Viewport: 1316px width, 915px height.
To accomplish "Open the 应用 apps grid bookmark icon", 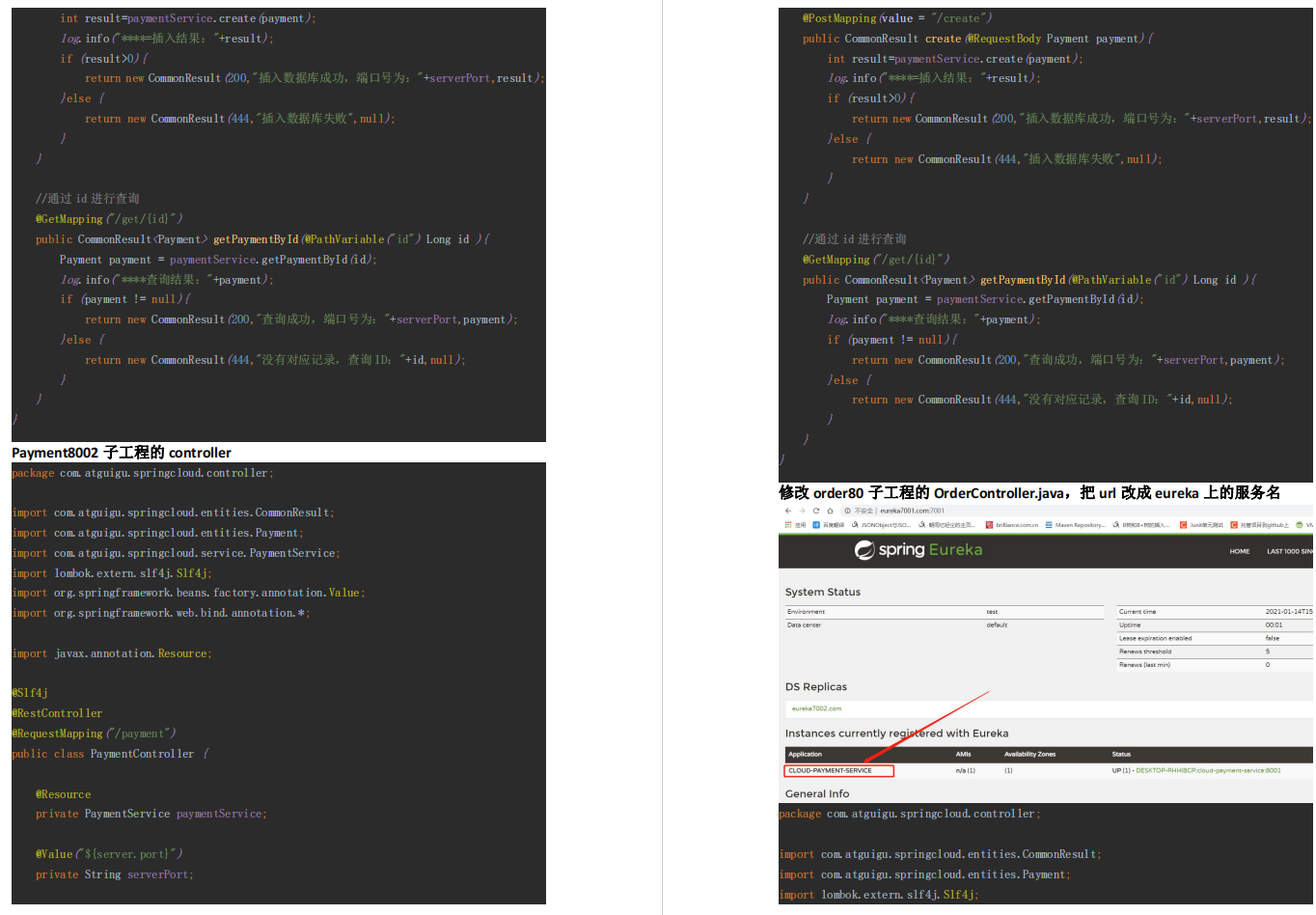I will pos(788,525).
